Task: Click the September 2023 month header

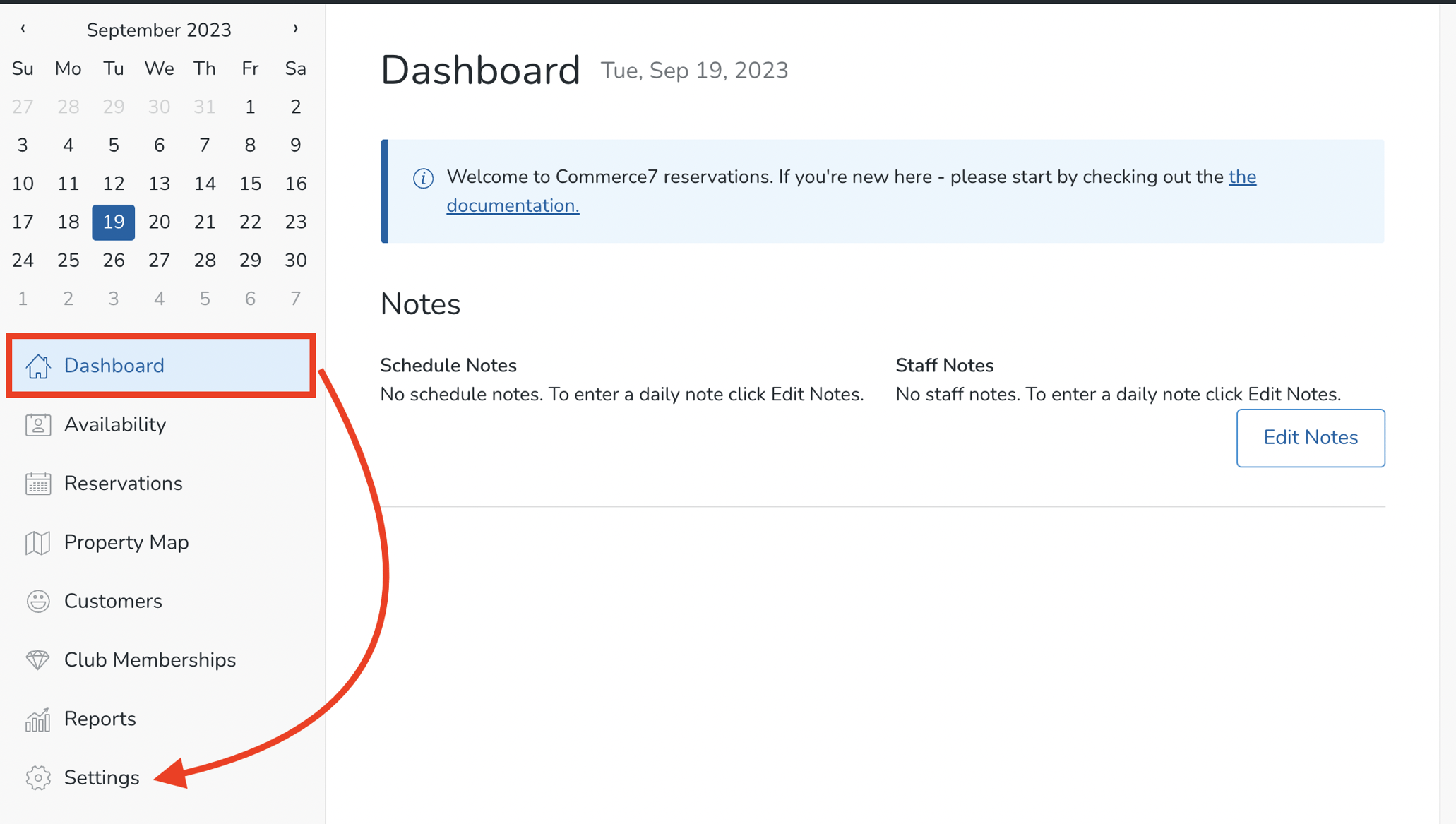Action: 159,30
